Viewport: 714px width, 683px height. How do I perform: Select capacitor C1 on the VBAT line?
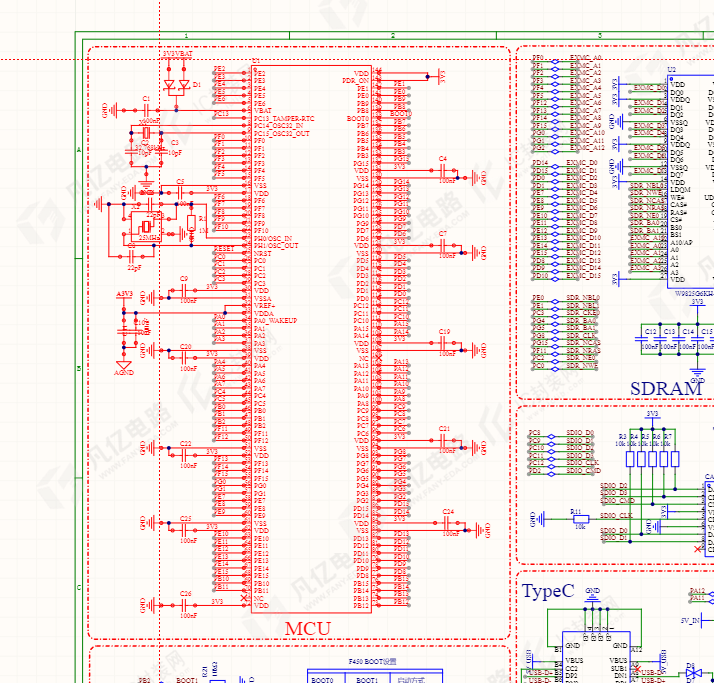146,110
